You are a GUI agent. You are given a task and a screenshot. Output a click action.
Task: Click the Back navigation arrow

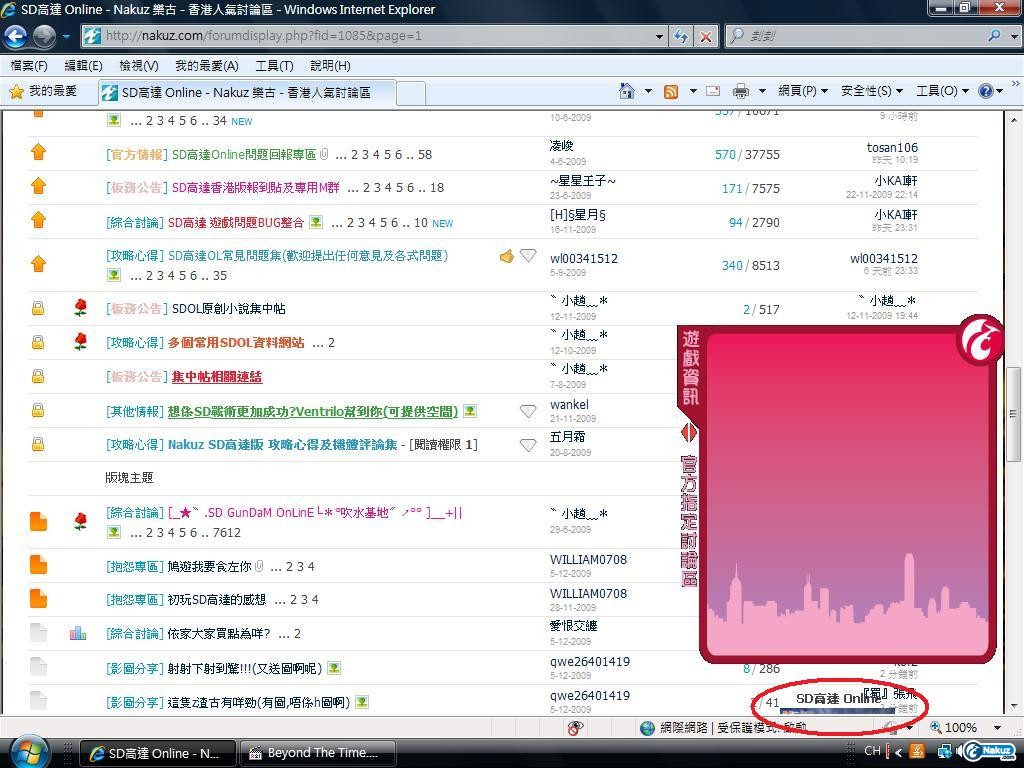click(15, 36)
